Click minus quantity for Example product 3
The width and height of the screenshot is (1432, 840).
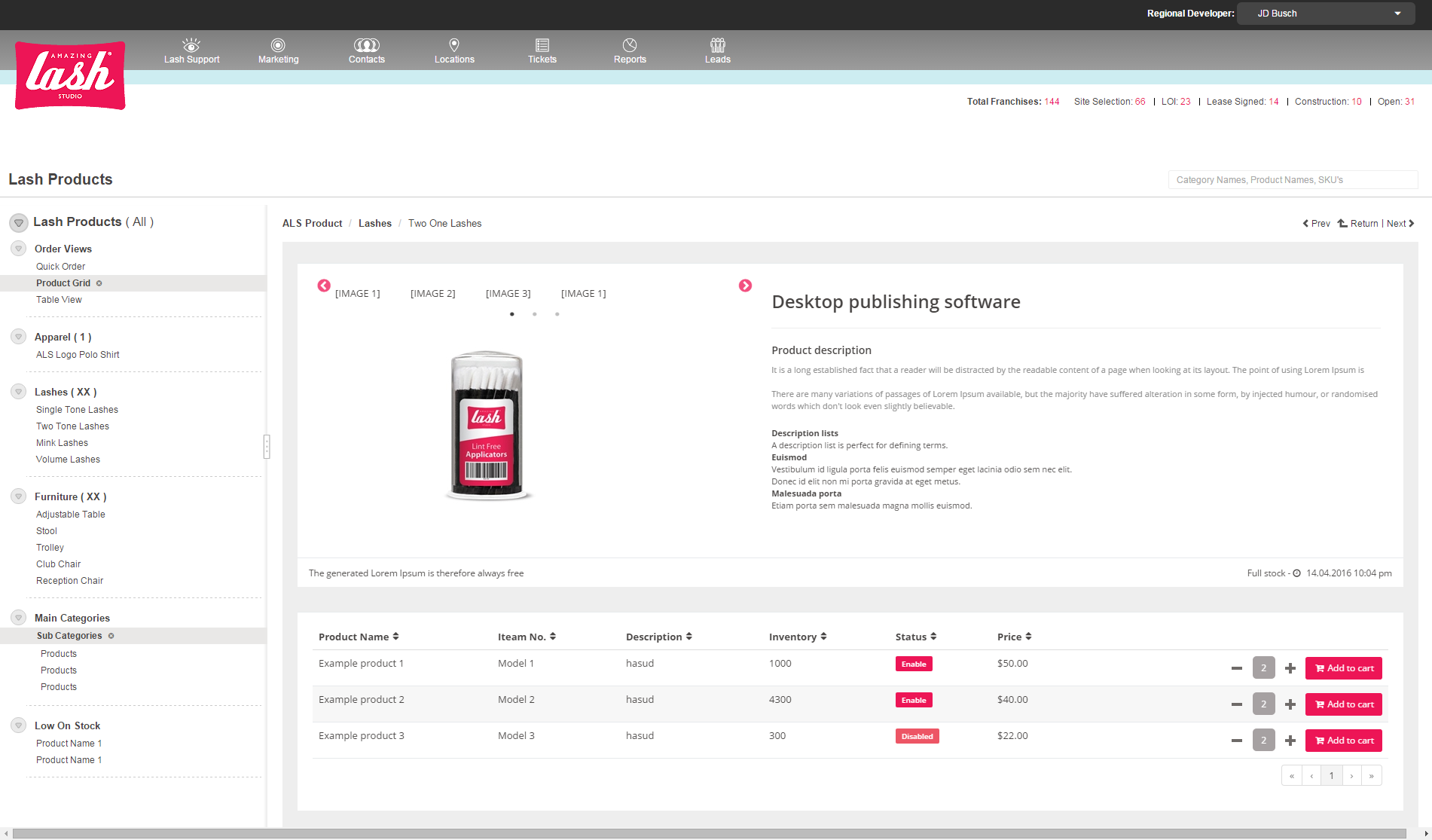point(1237,741)
